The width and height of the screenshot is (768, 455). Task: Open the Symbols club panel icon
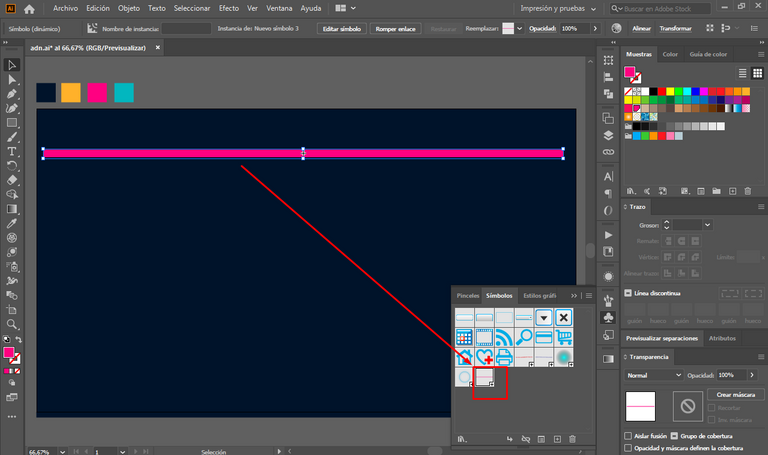[x=608, y=317]
